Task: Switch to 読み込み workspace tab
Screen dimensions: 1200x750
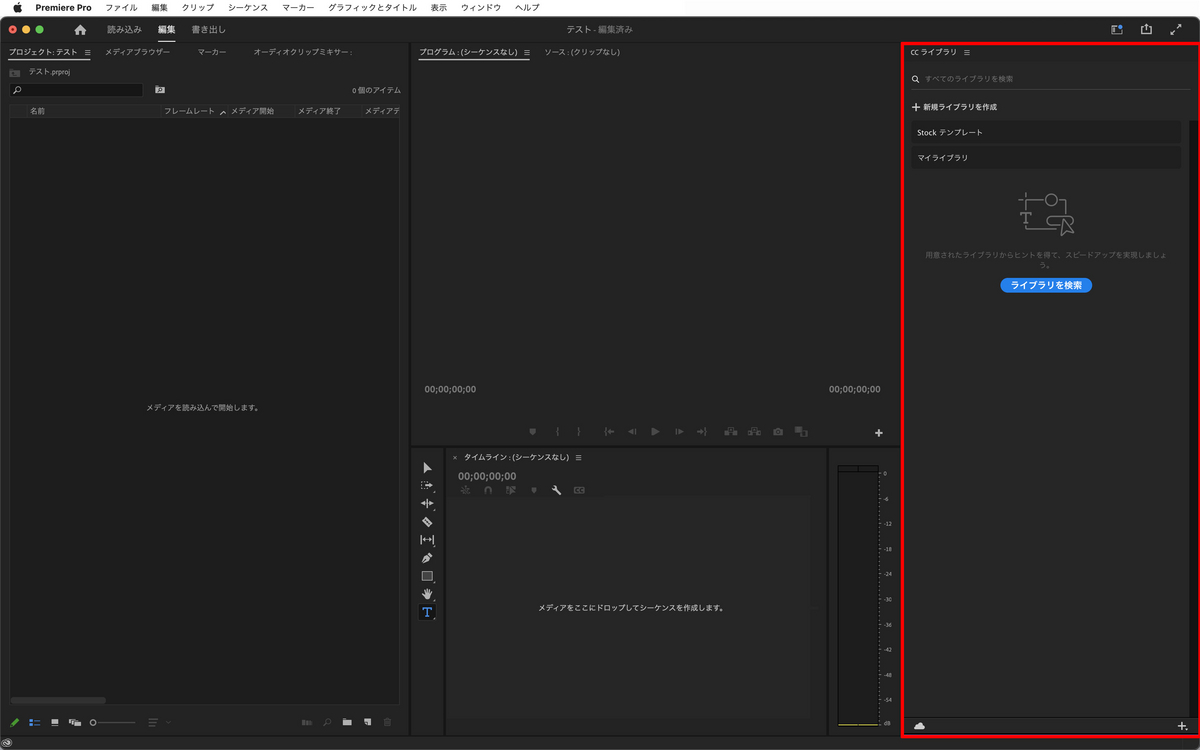Action: [x=125, y=30]
